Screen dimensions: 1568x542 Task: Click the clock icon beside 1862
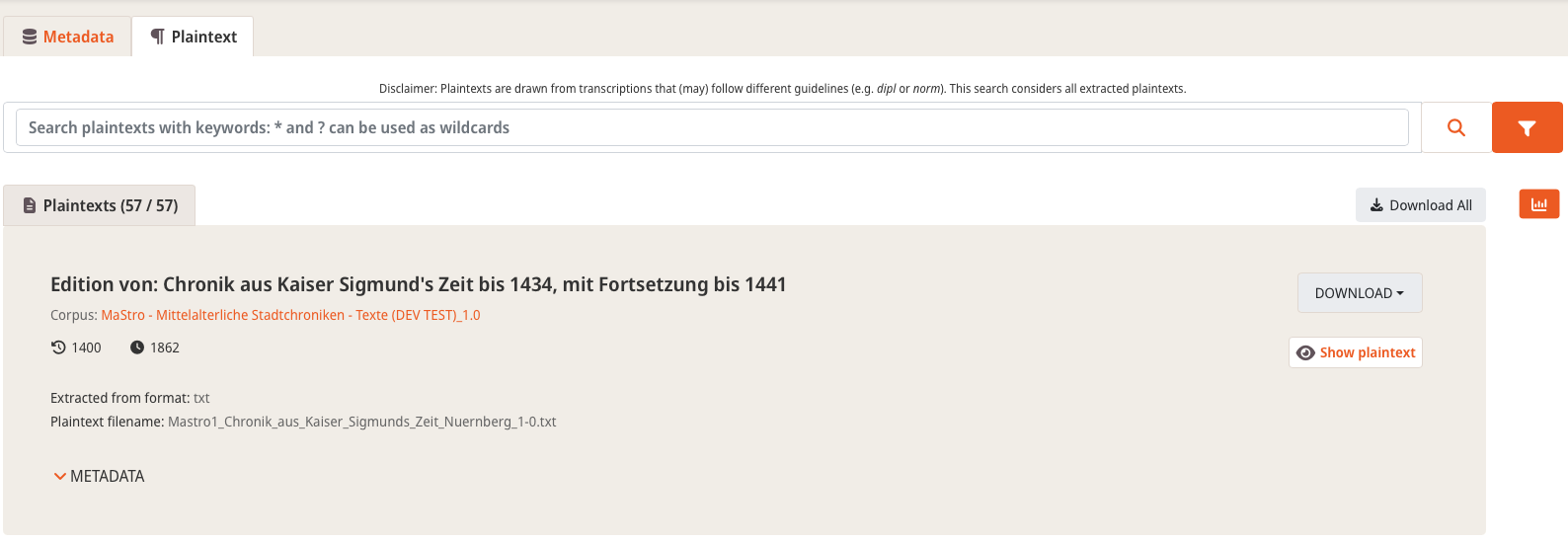coord(137,348)
